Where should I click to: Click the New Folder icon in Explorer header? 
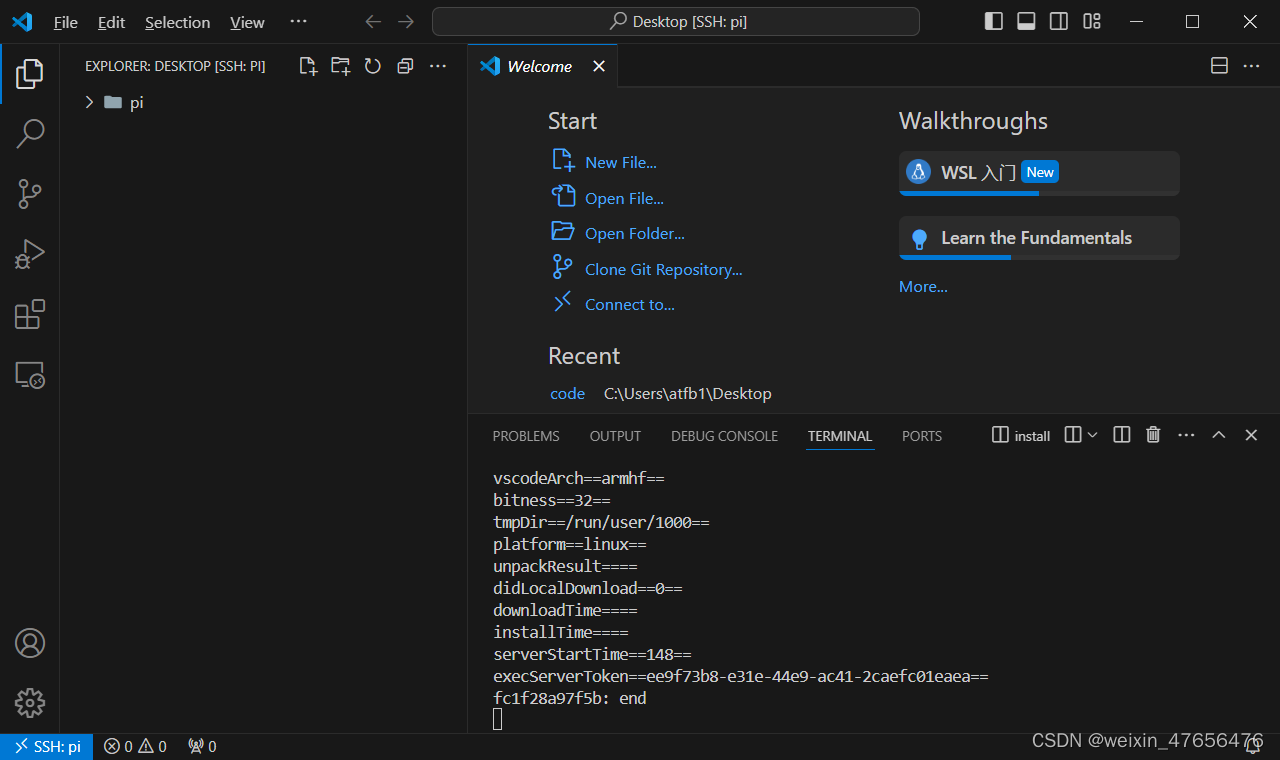click(341, 66)
